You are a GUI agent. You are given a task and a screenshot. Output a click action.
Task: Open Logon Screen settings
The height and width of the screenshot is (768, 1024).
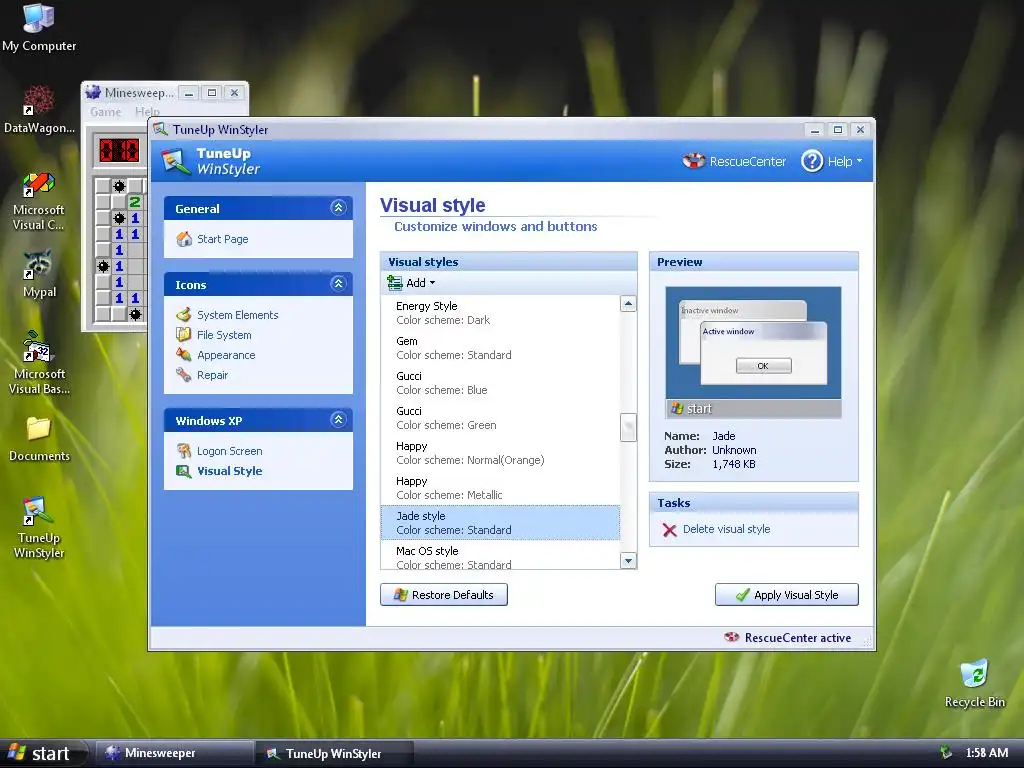(x=229, y=451)
